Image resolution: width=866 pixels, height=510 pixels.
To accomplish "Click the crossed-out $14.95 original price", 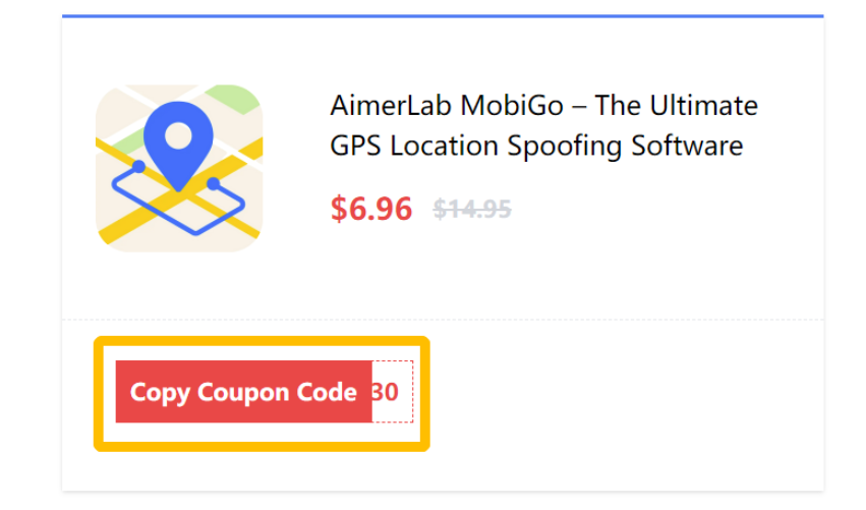I will point(472,209).
